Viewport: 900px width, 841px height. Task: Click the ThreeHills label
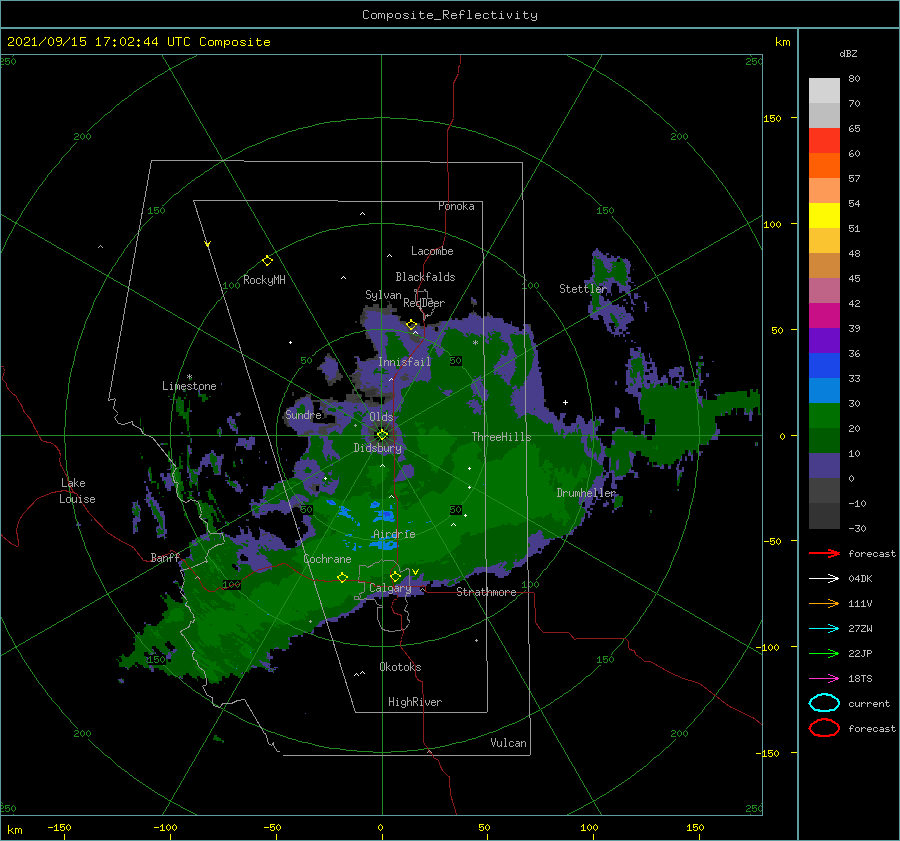point(502,437)
